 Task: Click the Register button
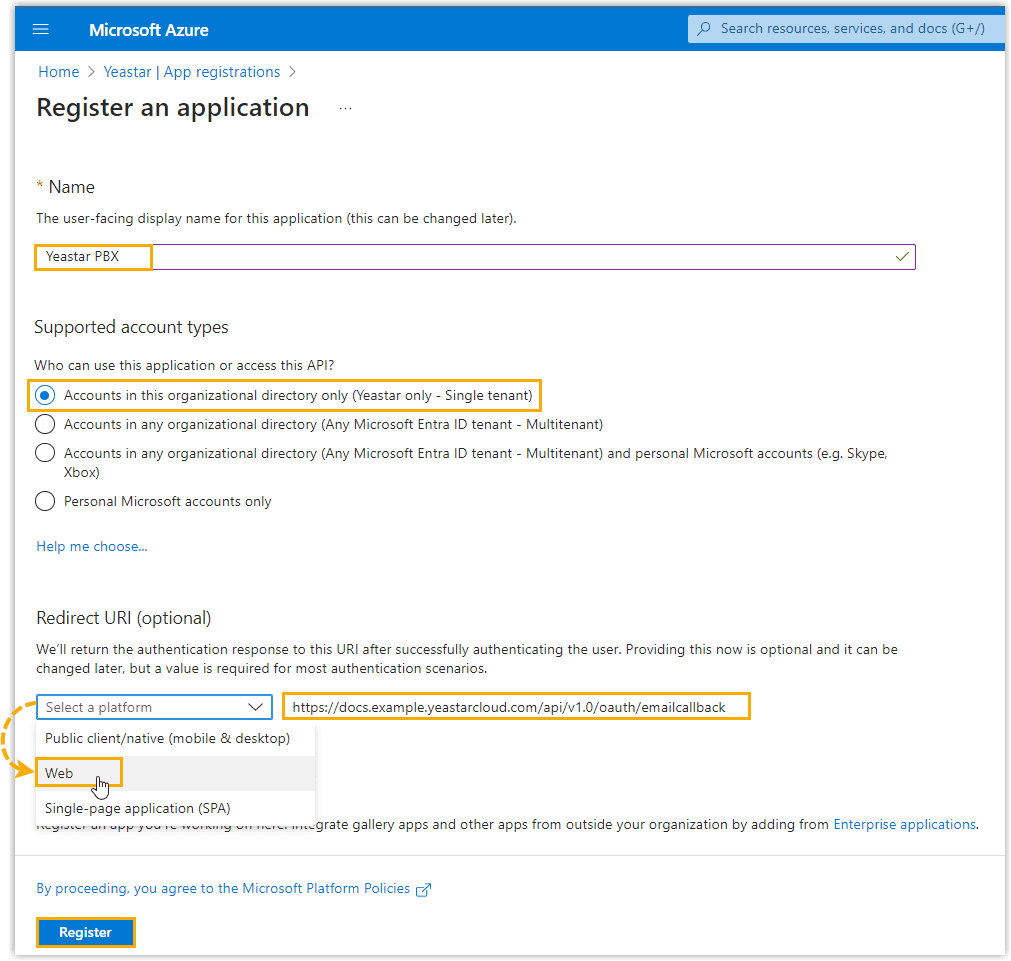pyautogui.click(x=85, y=932)
